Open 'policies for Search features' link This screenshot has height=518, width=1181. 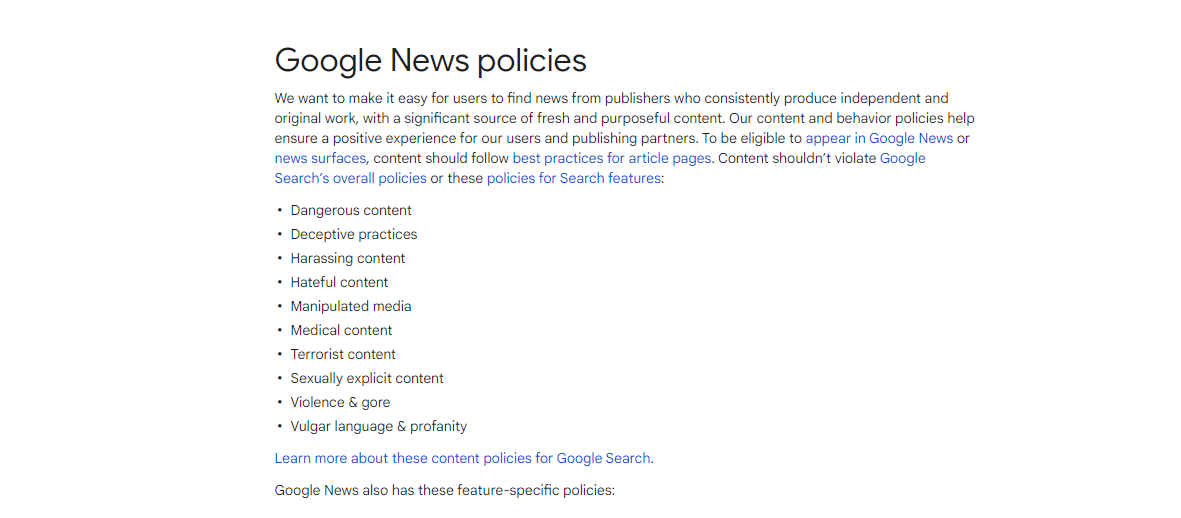(x=574, y=178)
